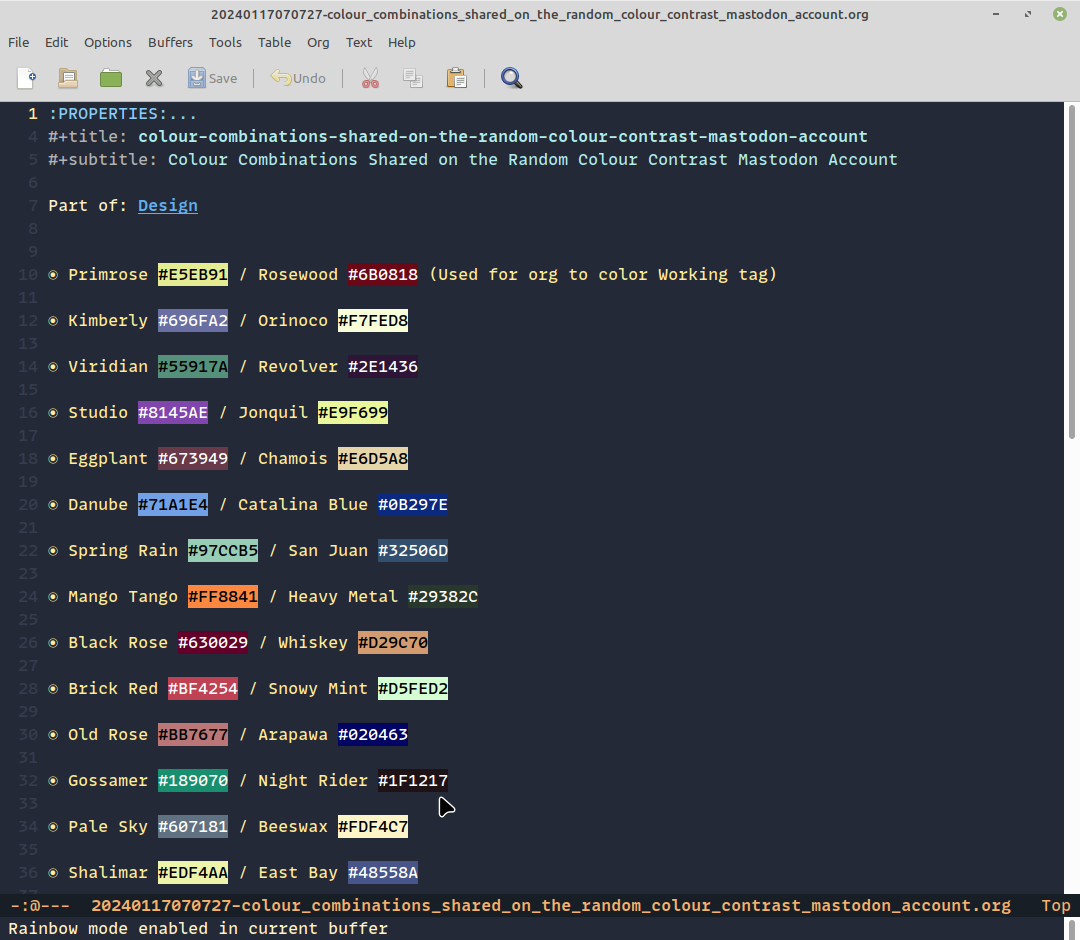The width and height of the screenshot is (1080, 940).
Task: Click the '(Used for org to color Working tag)' note
Action: click(603, 274)
